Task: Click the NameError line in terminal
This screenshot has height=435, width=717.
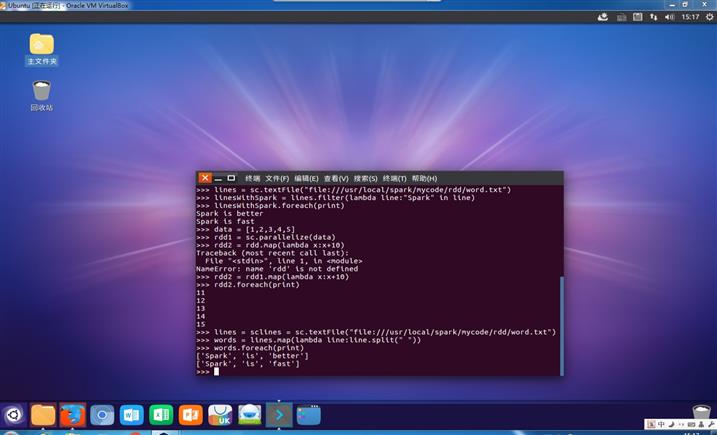Action: pyautogui.click(x=277, y=269)
